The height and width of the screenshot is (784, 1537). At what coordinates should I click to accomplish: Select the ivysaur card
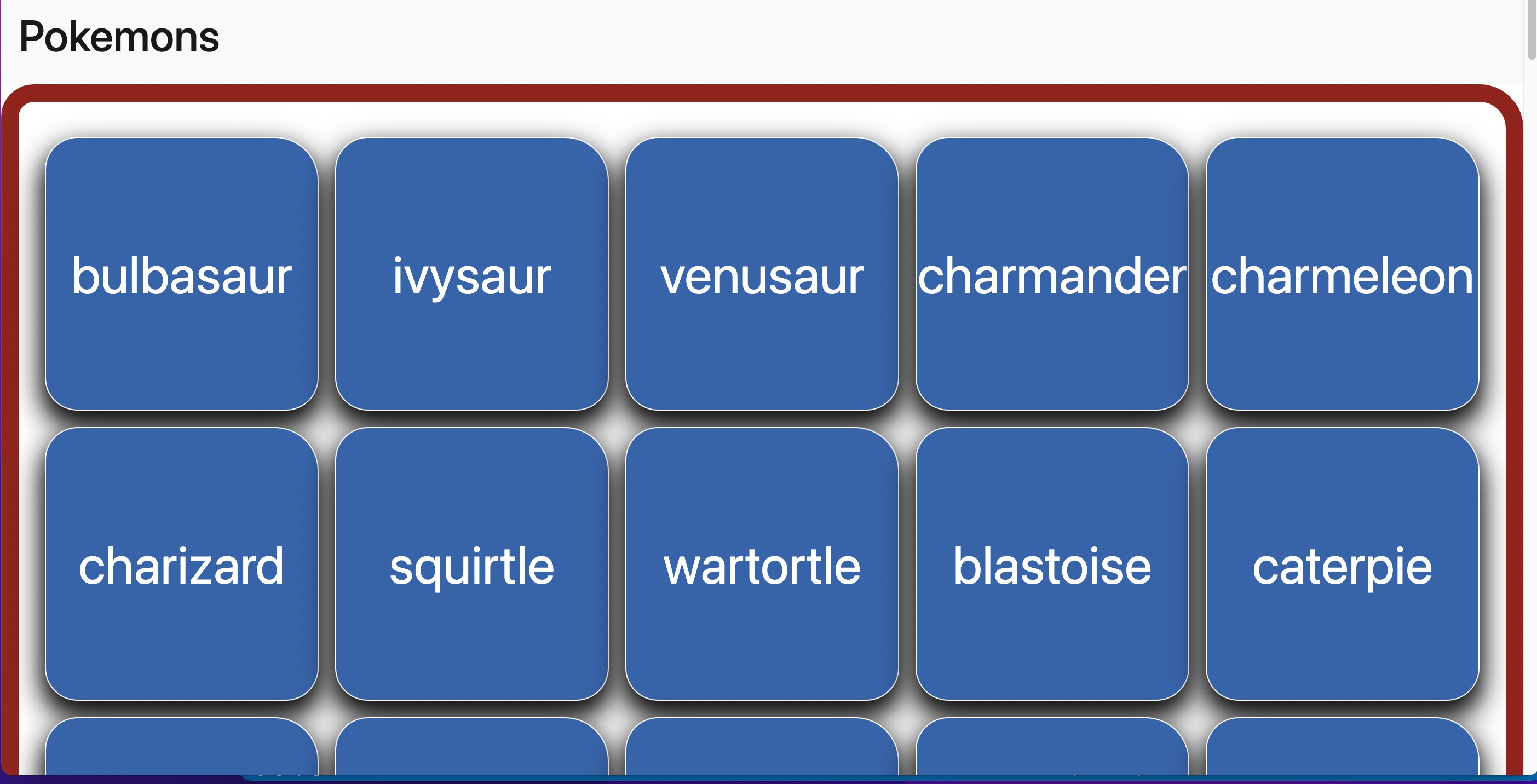[471, 274]
